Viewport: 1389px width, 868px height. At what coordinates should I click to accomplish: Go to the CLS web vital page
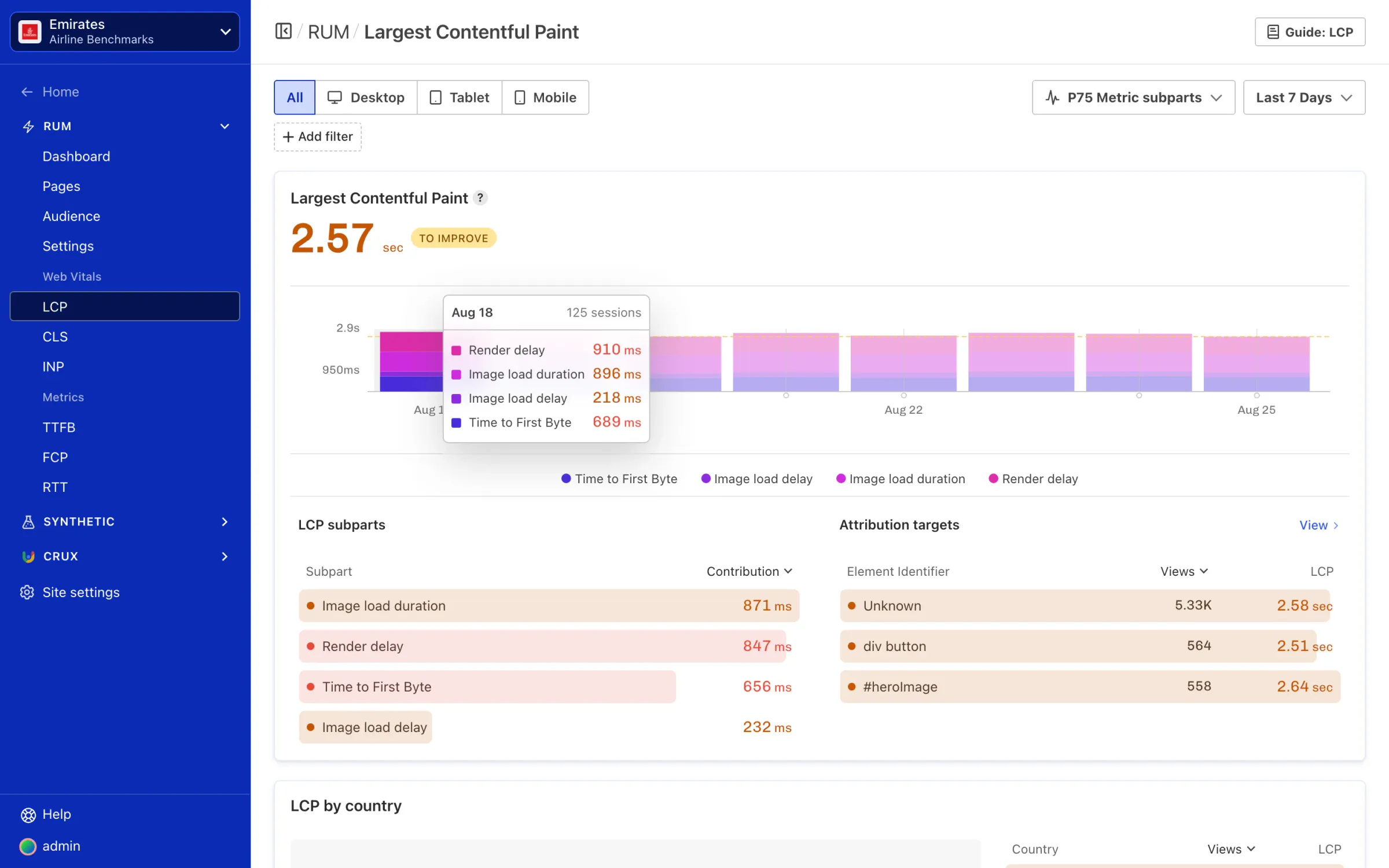click(55, 337)
